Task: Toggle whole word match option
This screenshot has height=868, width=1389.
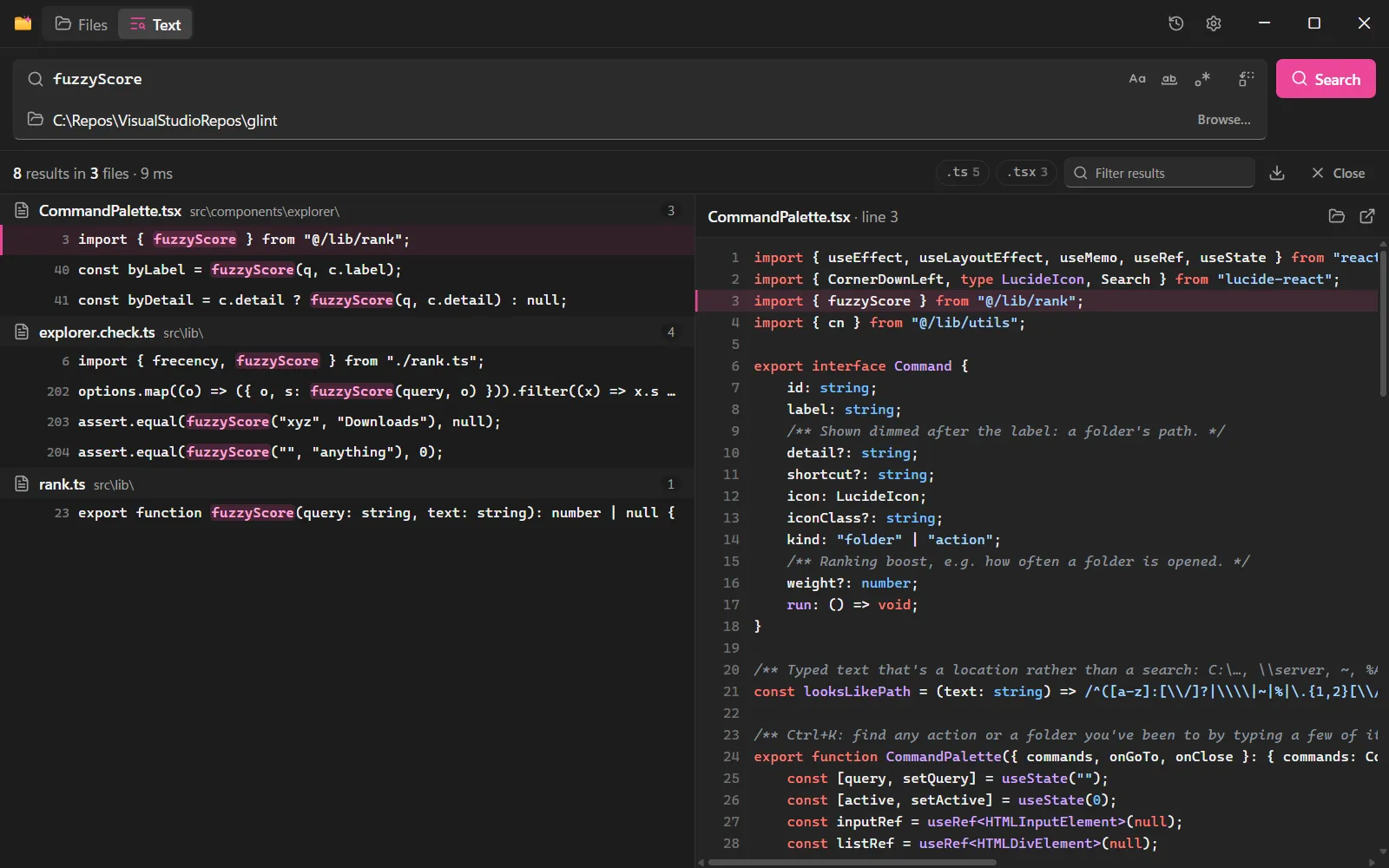Action: (x=1169, y=79)
